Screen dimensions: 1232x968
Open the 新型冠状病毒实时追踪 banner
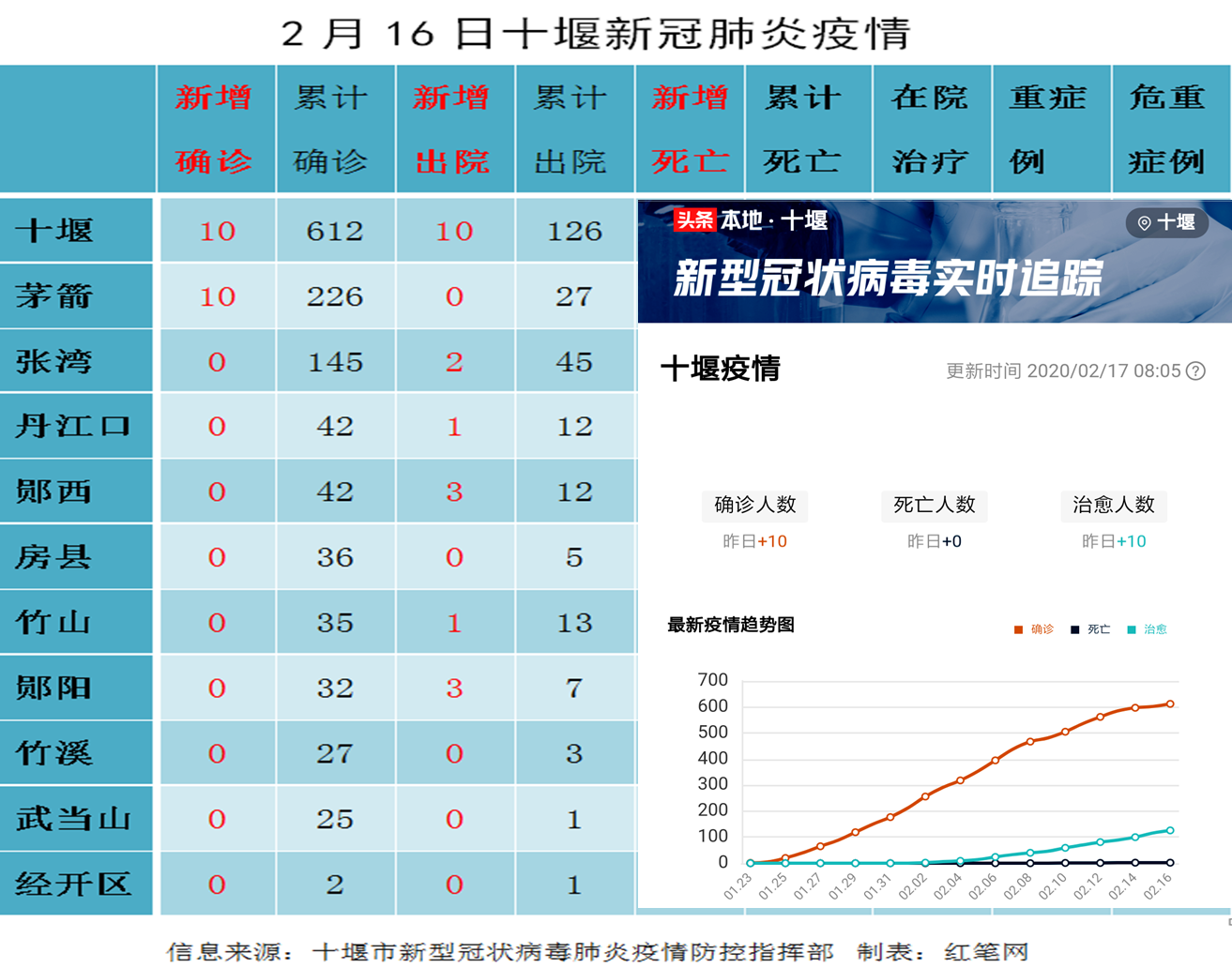[888, 278]
